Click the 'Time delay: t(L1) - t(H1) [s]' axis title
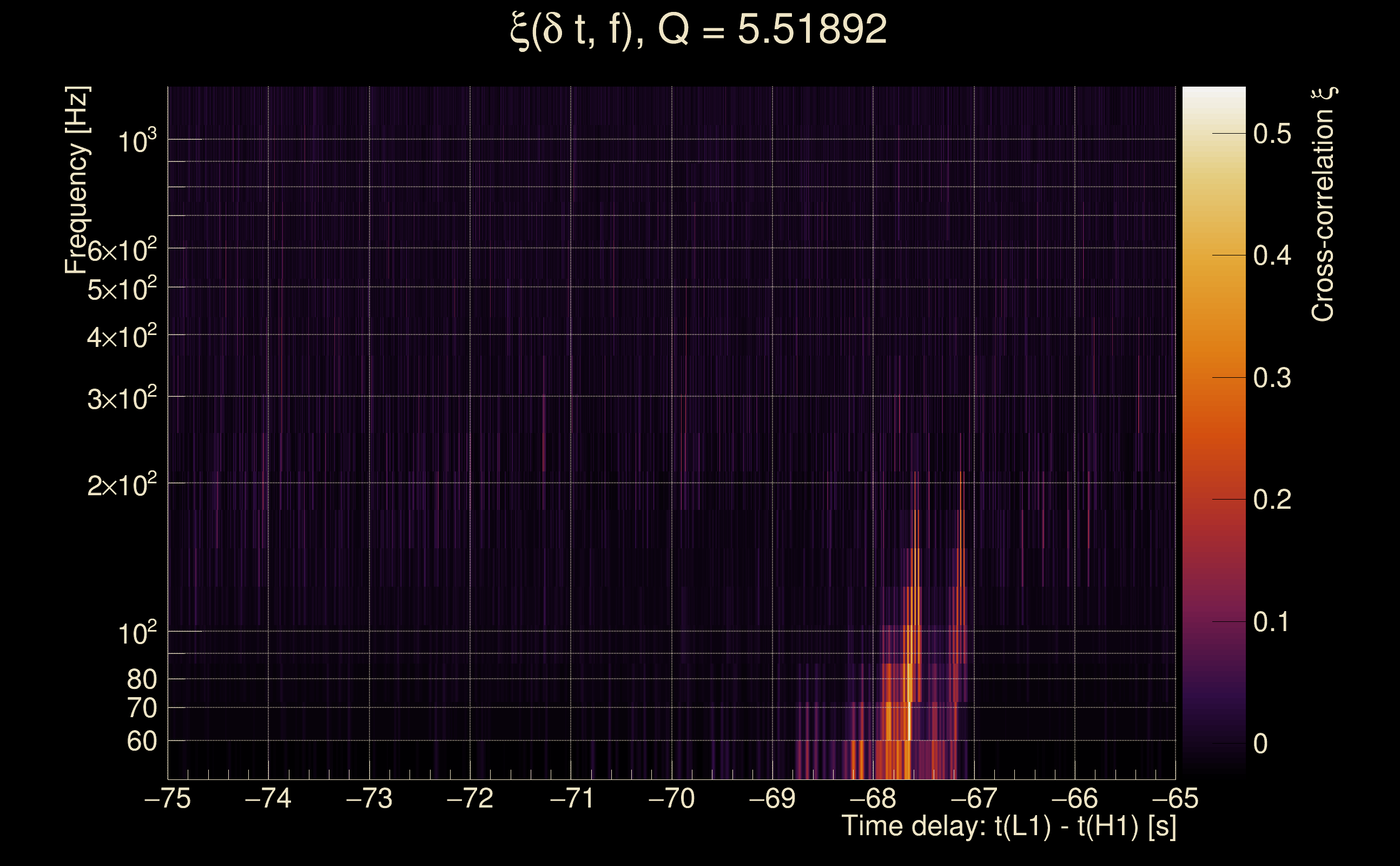This screenshot has width=1400, height=866. click(x=1008, y=826)
